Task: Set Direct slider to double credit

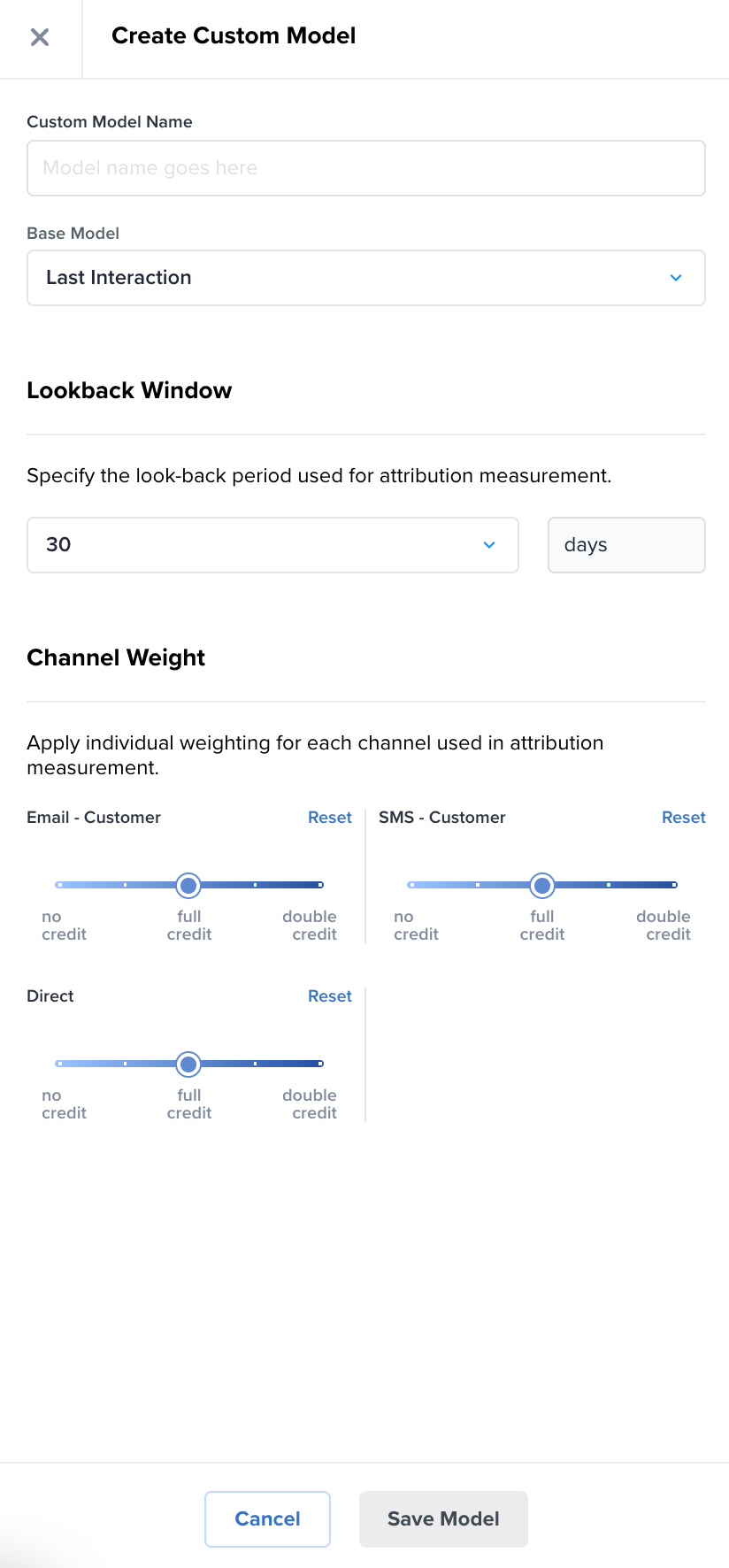Action: click(x=320, y=1064)
